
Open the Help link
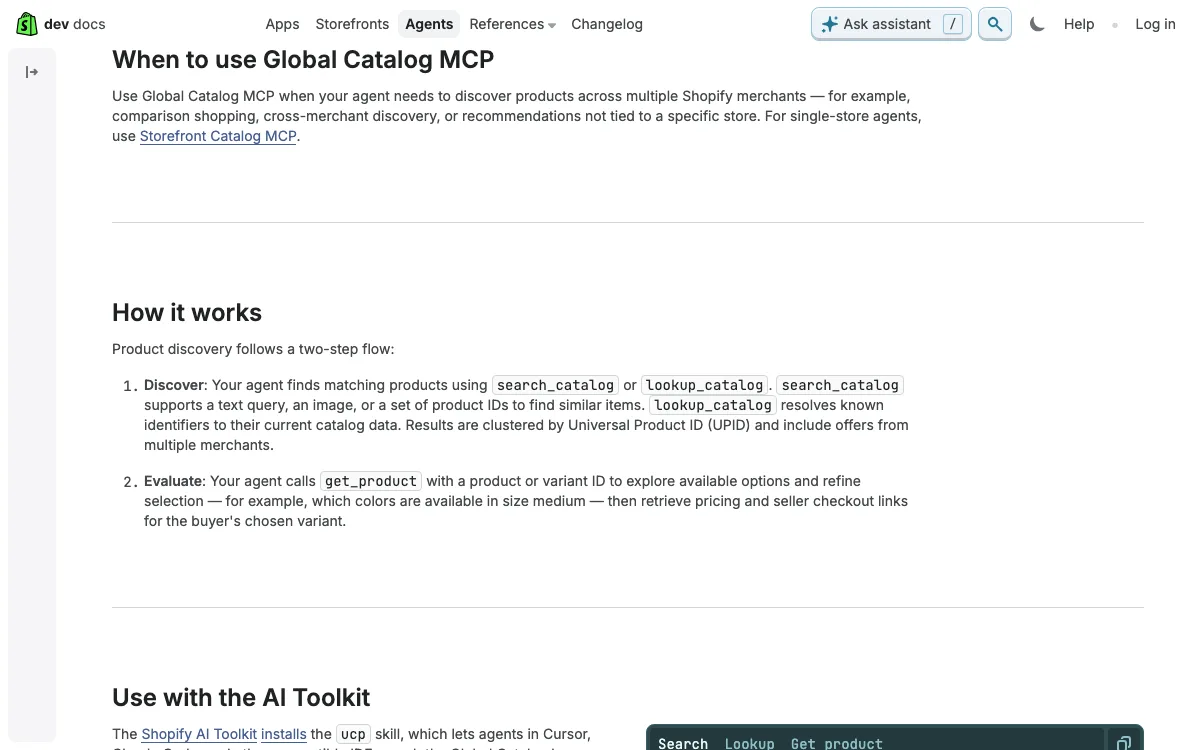tap(1079, 24)
